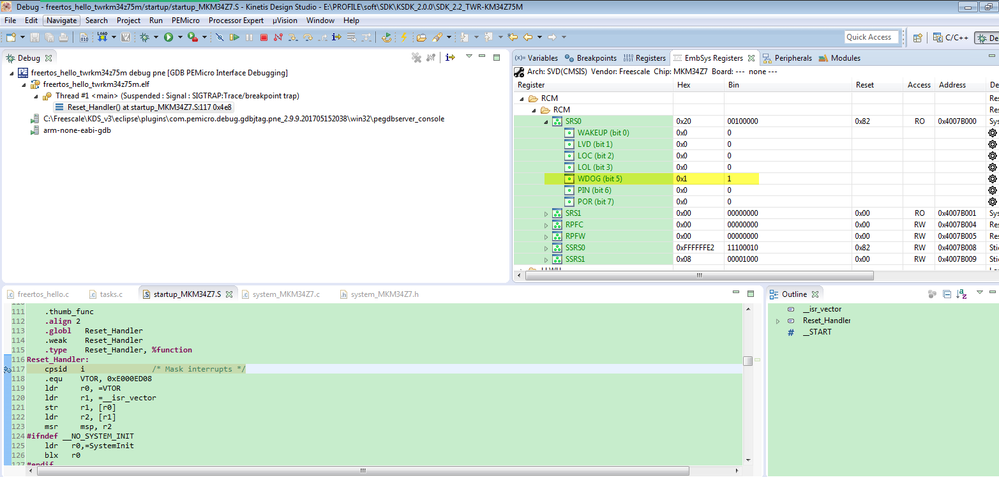Click Remove All Terminated in Debug view
The height and width of the screenshot is (477, 999).
[x=416, y=57]
